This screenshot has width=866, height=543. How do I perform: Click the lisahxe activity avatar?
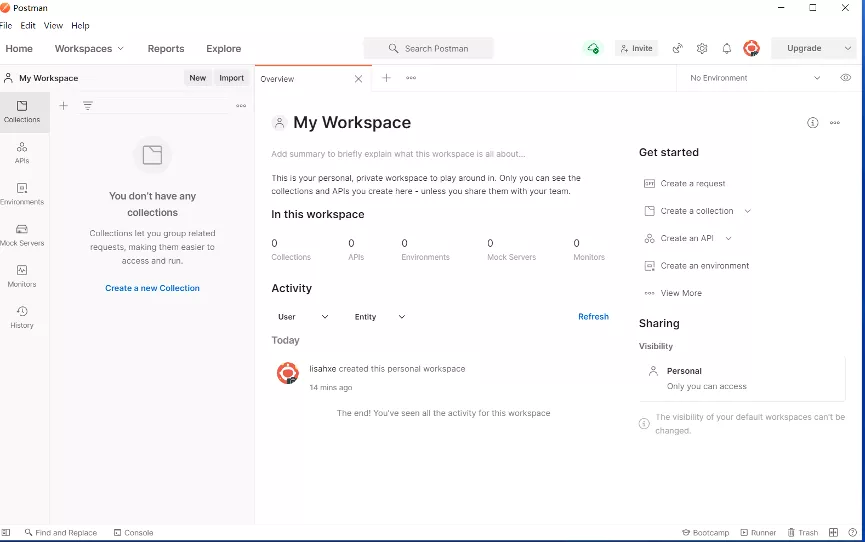288,374
